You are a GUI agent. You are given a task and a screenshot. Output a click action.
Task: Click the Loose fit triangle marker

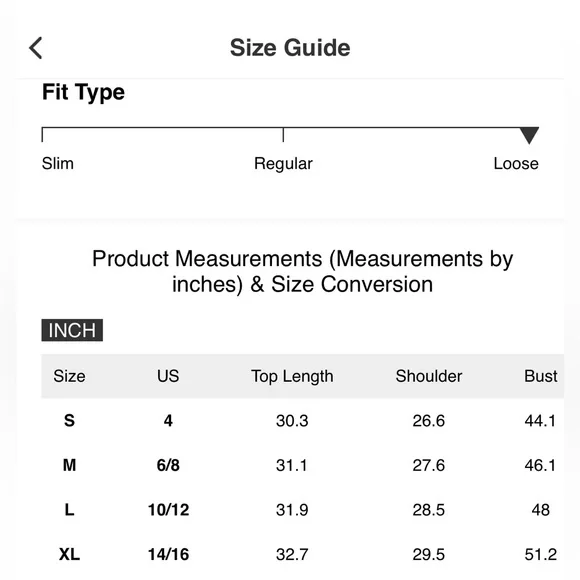(529, 135)
